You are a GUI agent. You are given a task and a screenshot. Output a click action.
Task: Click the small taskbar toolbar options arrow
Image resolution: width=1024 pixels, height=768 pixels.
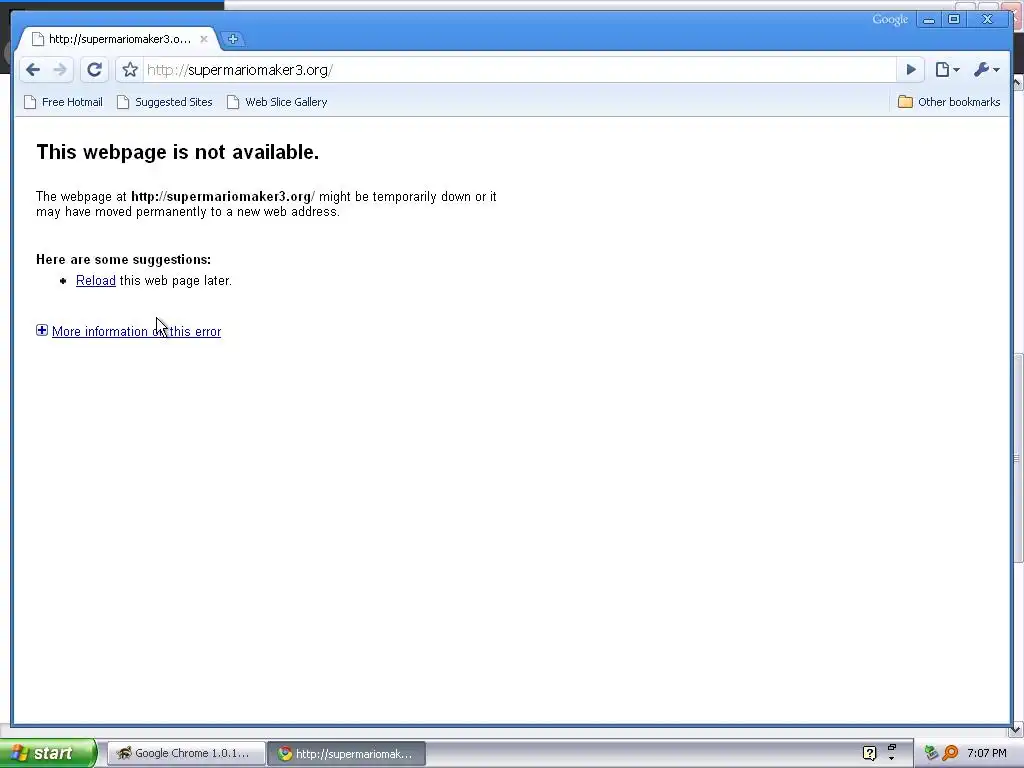coord(891,758)
